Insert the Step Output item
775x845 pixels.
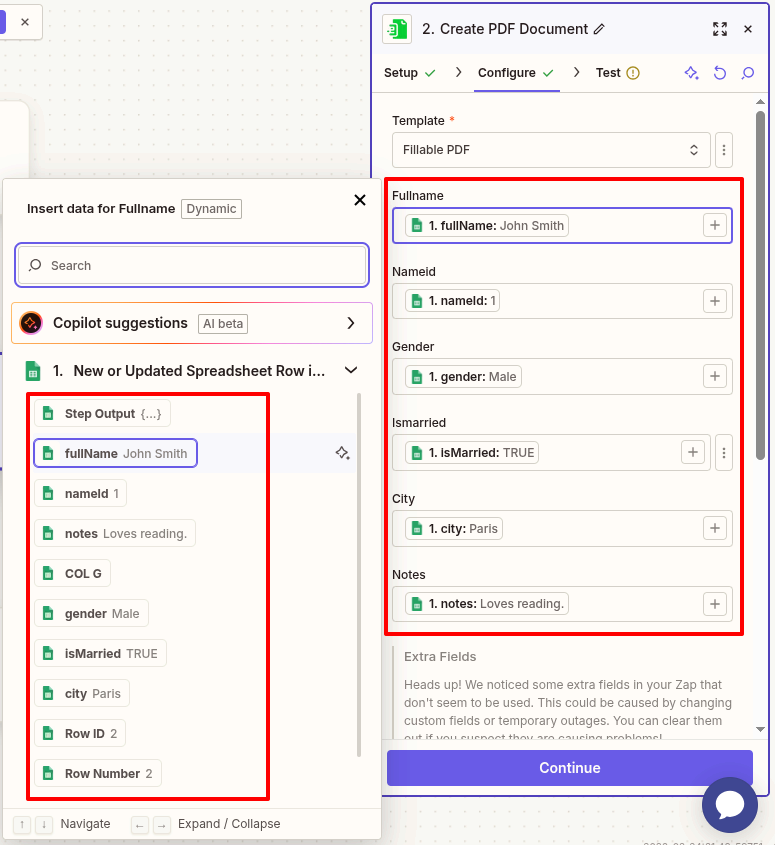point(102,413)
